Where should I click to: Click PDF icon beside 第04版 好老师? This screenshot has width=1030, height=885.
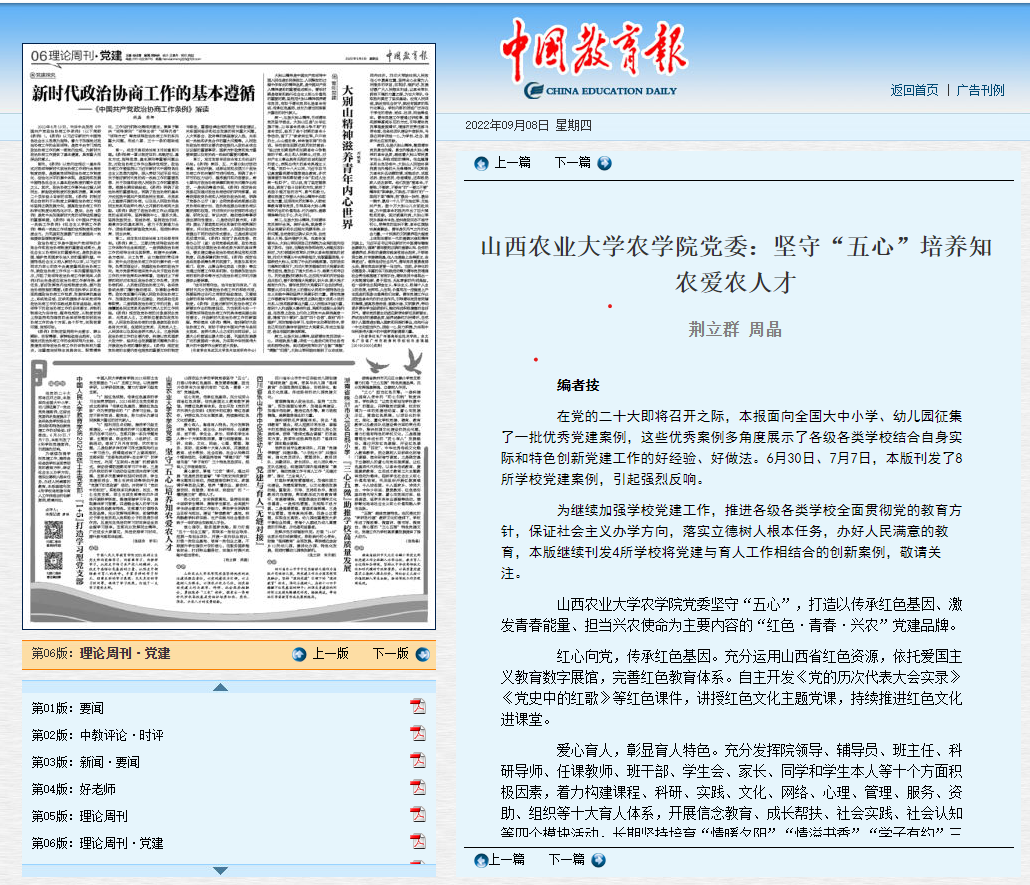click(418, 789)
